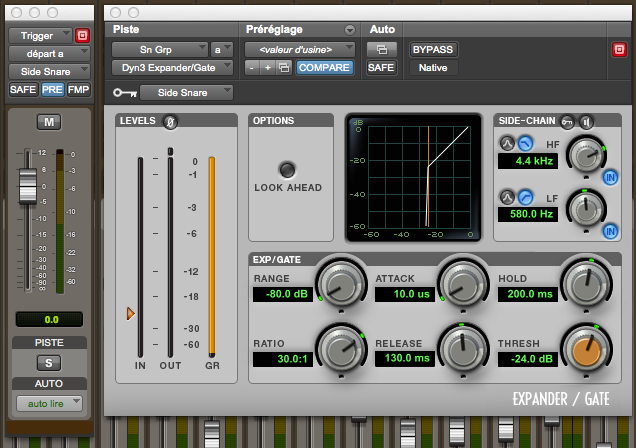Click the Auto header label
636x448 pixels.
pos(382,30)
